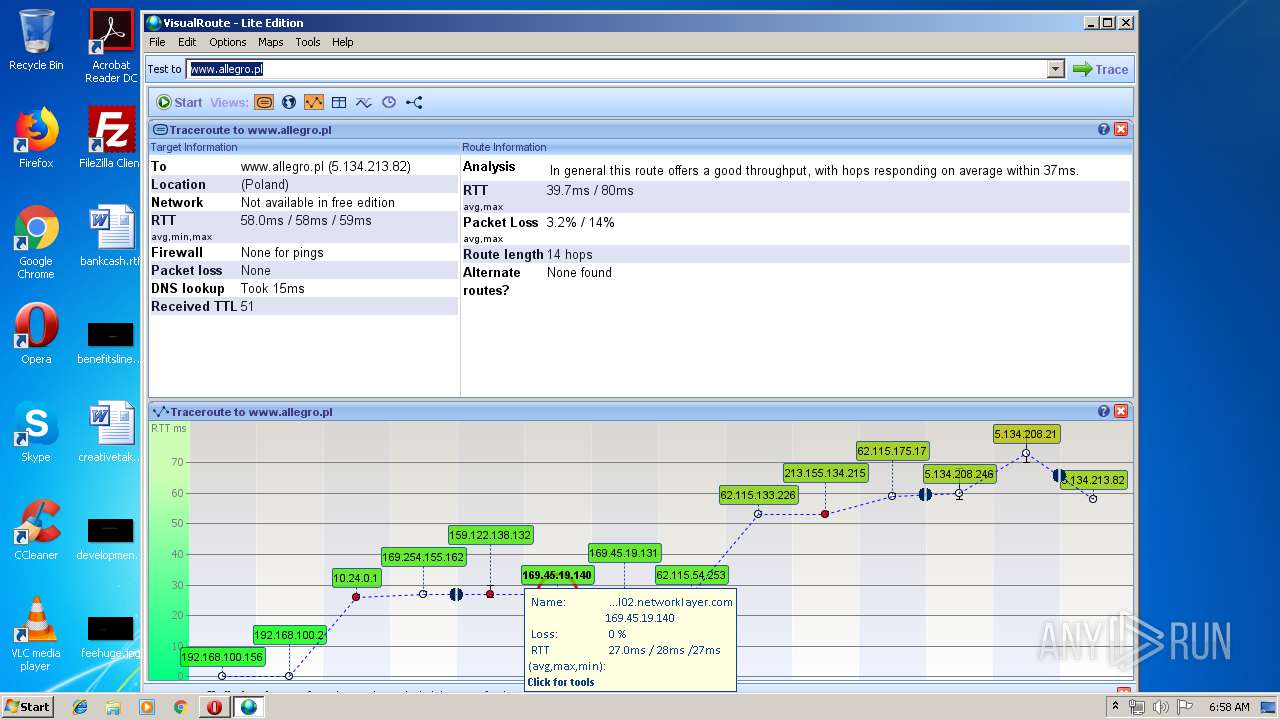Open Windows Explorer folder in taskbar
The image size is (1280, 720).
point(113,706)
